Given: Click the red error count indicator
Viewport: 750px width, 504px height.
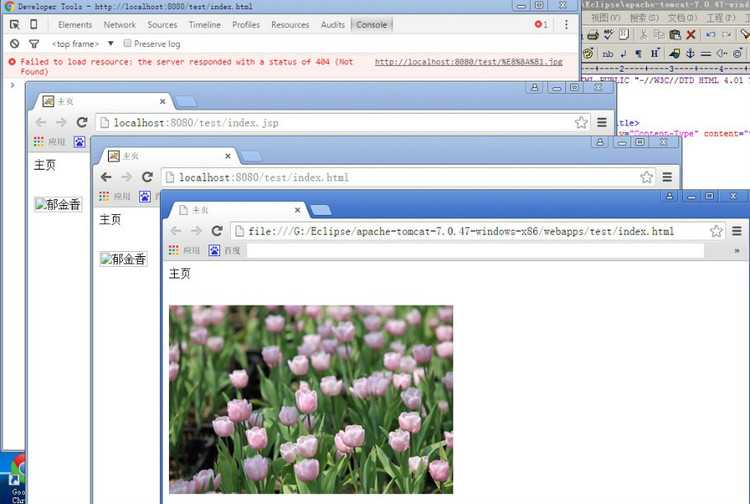Looking at the screenshot, I should pos(541,24).
